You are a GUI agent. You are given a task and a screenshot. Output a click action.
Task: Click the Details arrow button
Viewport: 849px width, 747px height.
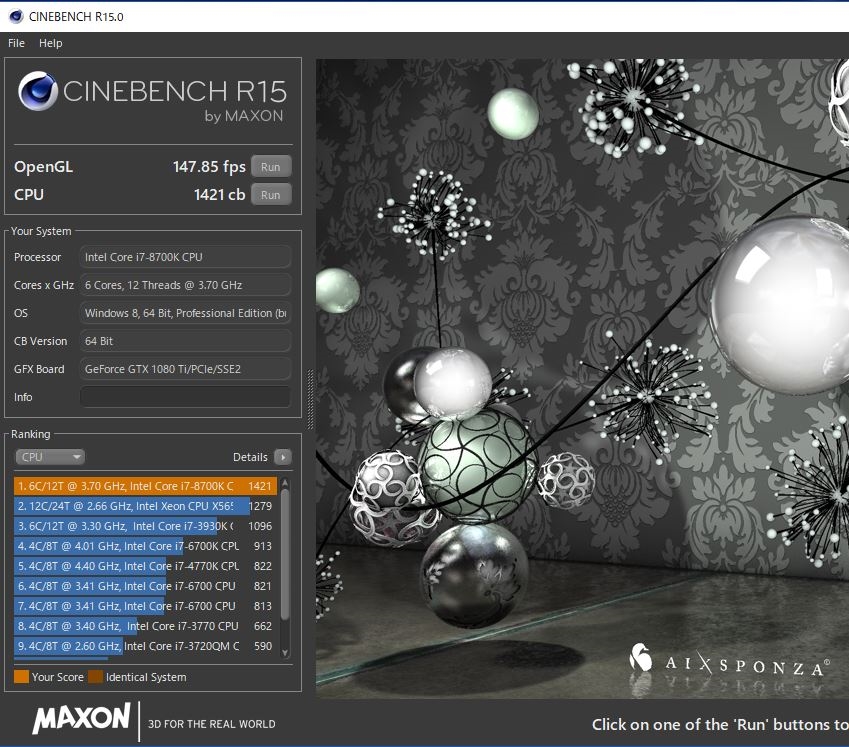tap(283, 457)
